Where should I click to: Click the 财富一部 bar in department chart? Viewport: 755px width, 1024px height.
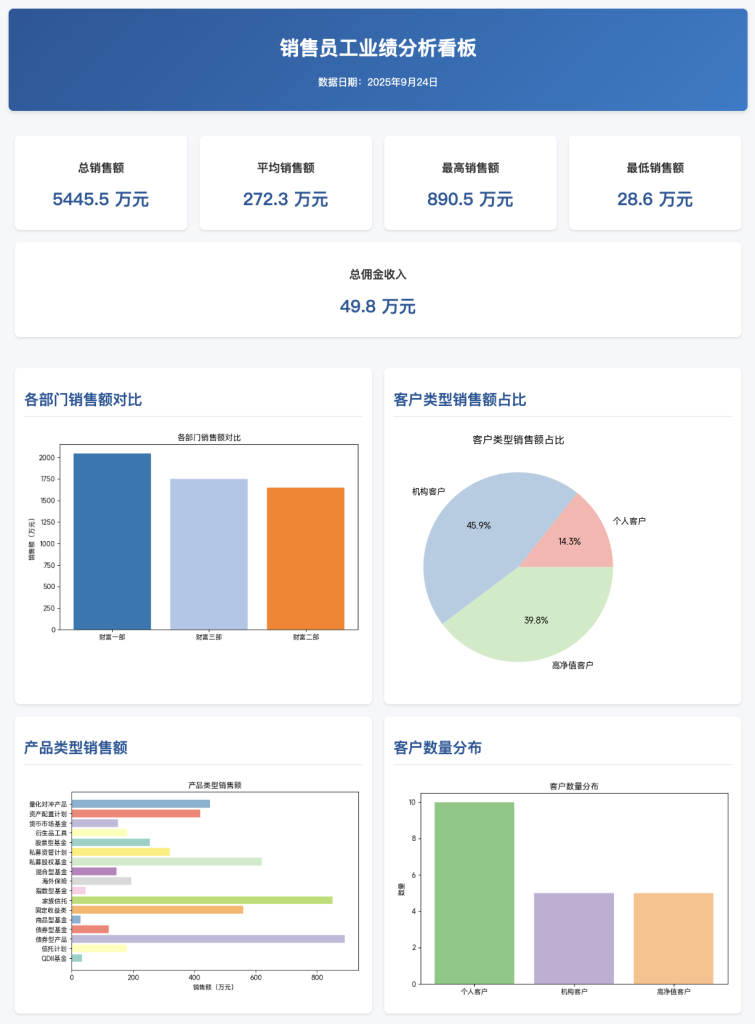point(112,541)
